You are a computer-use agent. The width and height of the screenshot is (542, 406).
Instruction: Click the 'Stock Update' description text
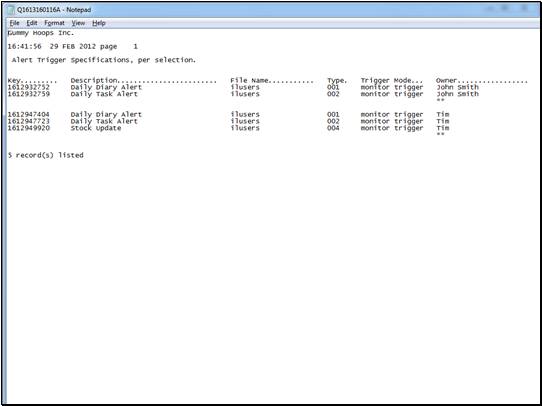coord(96,128)
